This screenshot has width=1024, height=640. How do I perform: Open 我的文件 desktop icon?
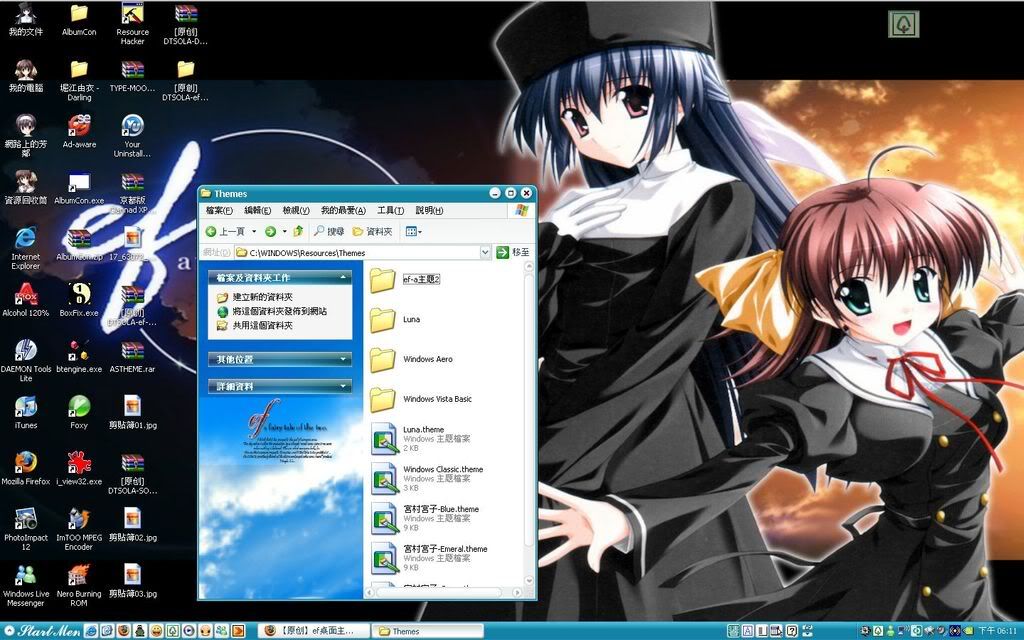click(x=25, y=20)
